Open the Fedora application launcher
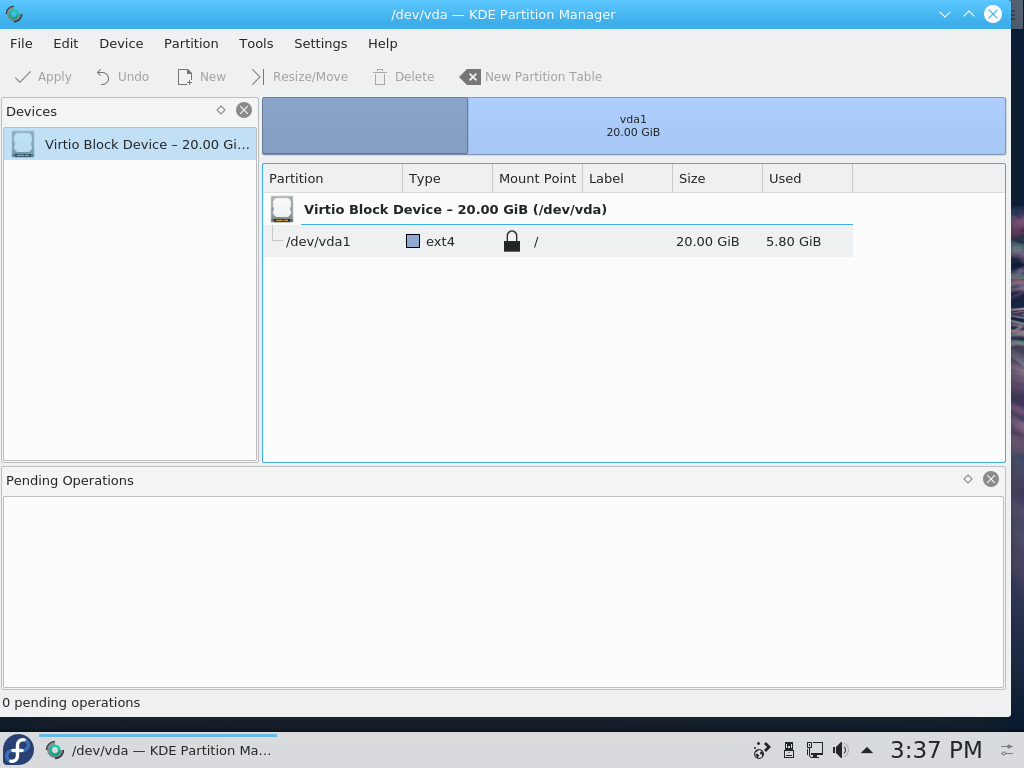This screenshot has height=768, width=1024. pyautogui.click(x=18, y=750)
